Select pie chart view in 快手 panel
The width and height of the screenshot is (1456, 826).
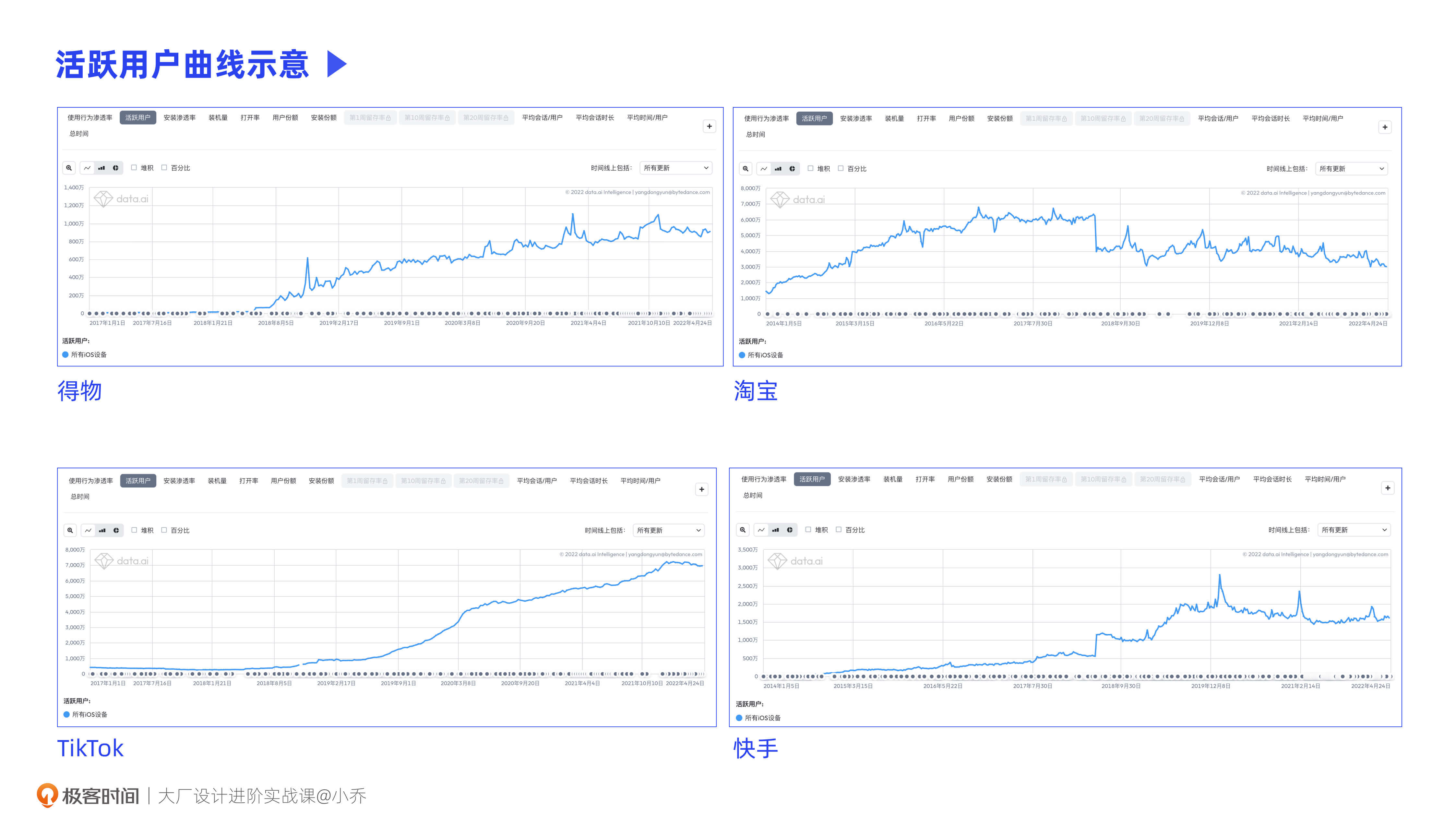[790, 530]
